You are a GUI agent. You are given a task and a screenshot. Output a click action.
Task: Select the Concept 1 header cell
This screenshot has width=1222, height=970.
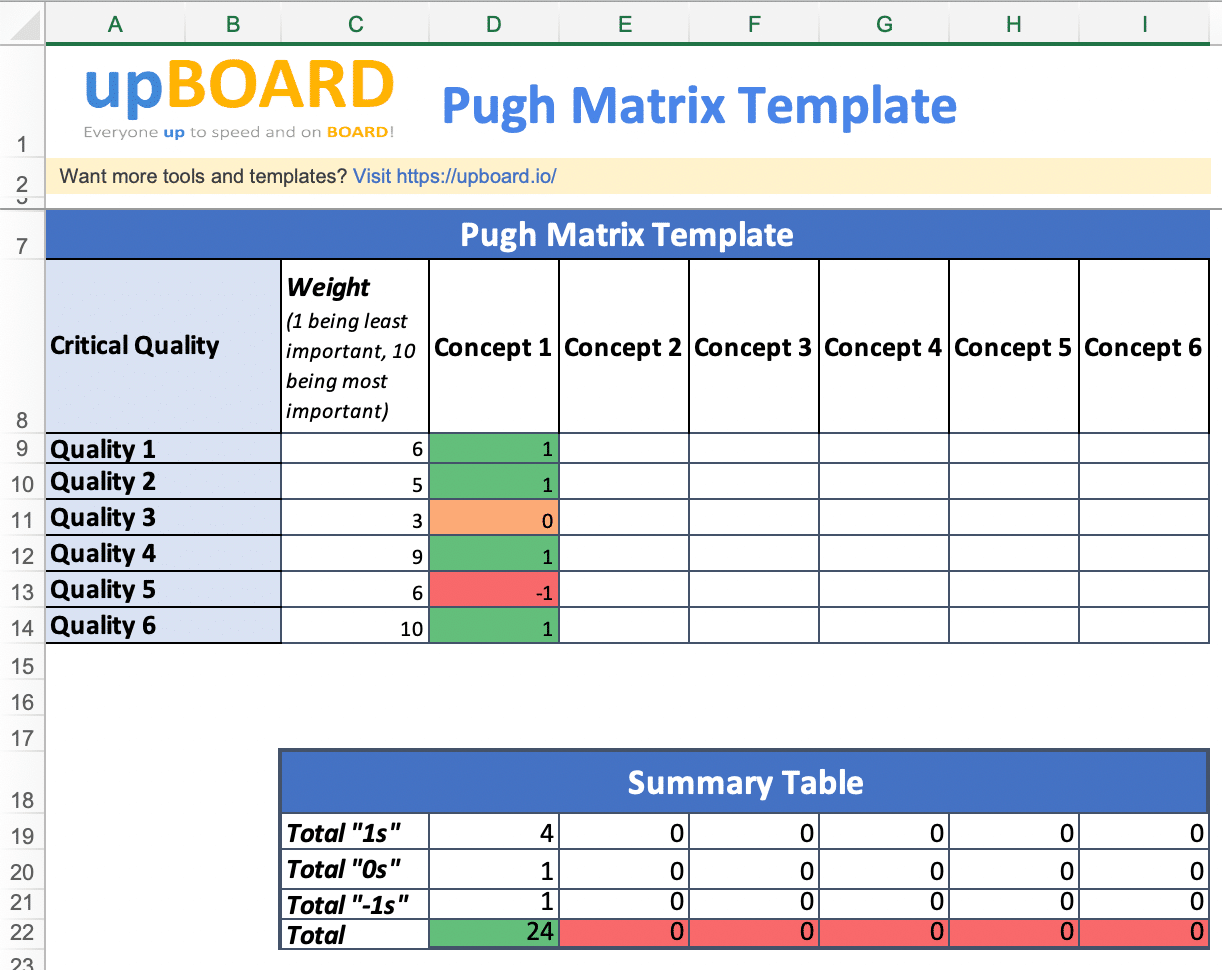494,346
